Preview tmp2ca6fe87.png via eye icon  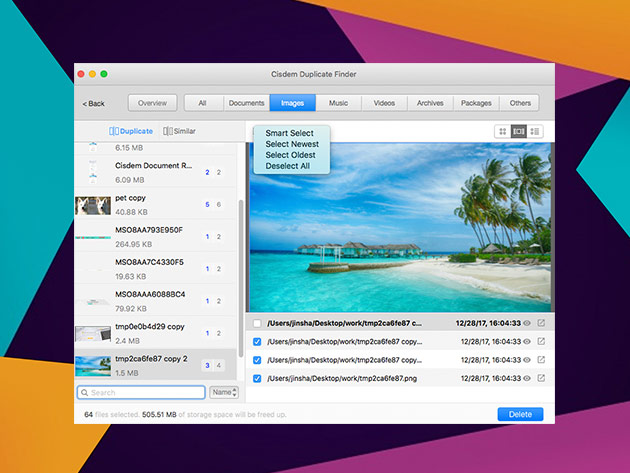point(527,378)
